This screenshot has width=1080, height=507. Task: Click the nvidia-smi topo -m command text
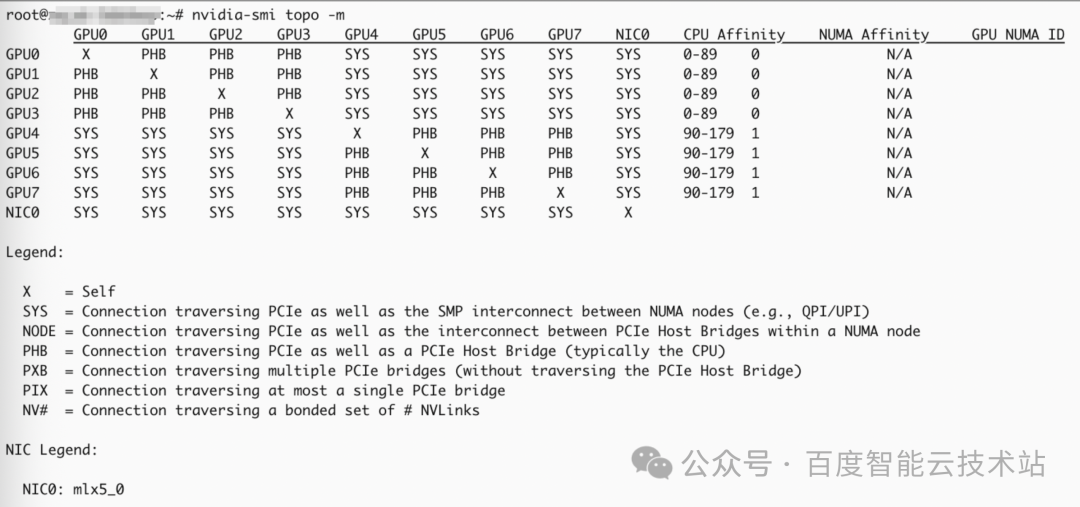269,14
